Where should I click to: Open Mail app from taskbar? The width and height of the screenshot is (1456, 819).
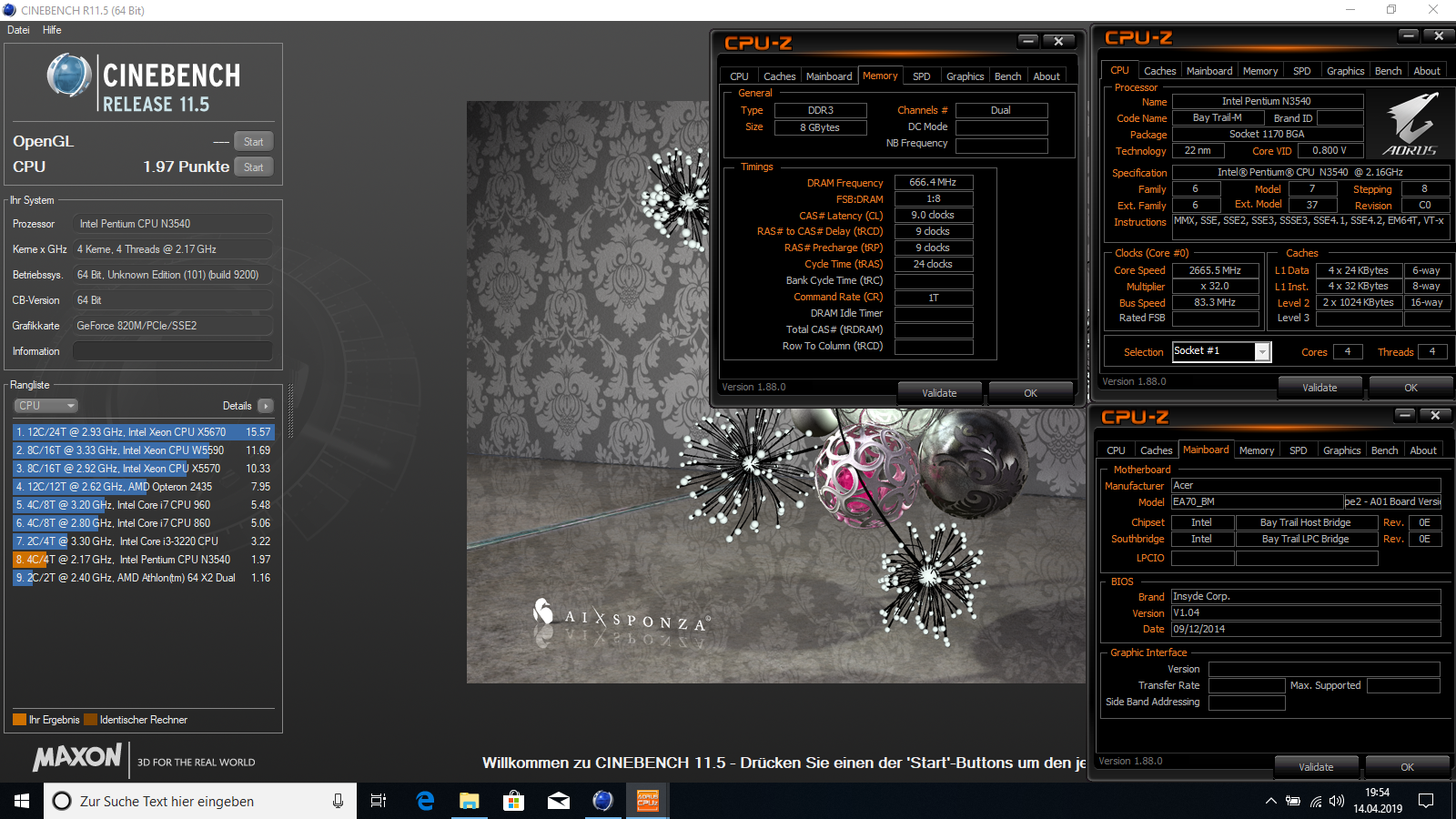click(558, 801)
